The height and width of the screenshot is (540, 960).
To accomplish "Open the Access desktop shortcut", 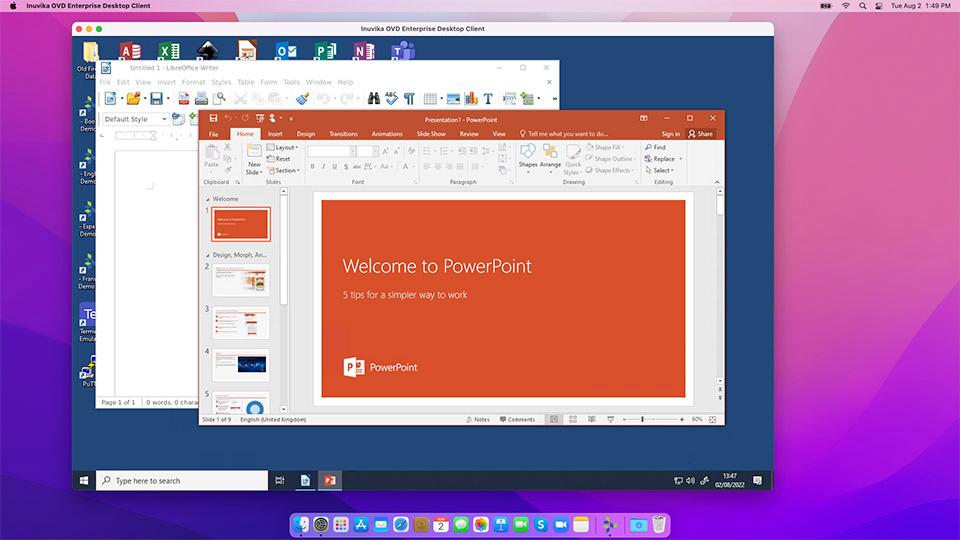I will click(130, 50).
